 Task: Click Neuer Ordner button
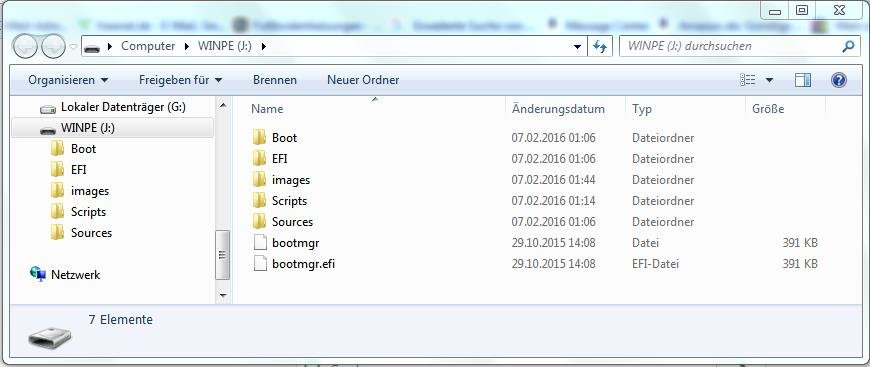click(x=363, y=80)
